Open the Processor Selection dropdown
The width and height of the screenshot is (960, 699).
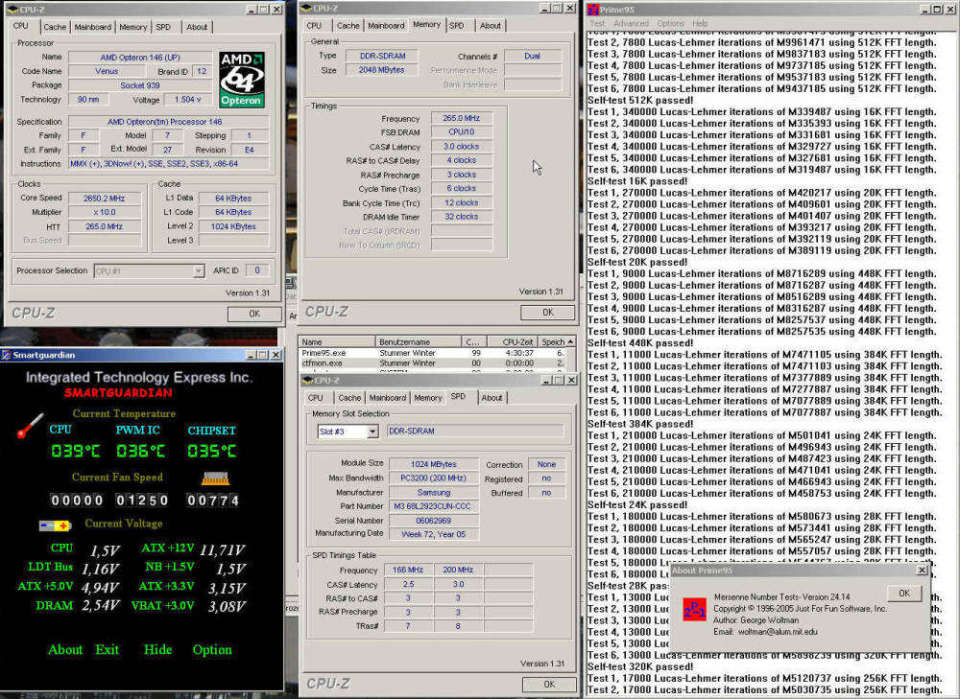pos(198,271)
